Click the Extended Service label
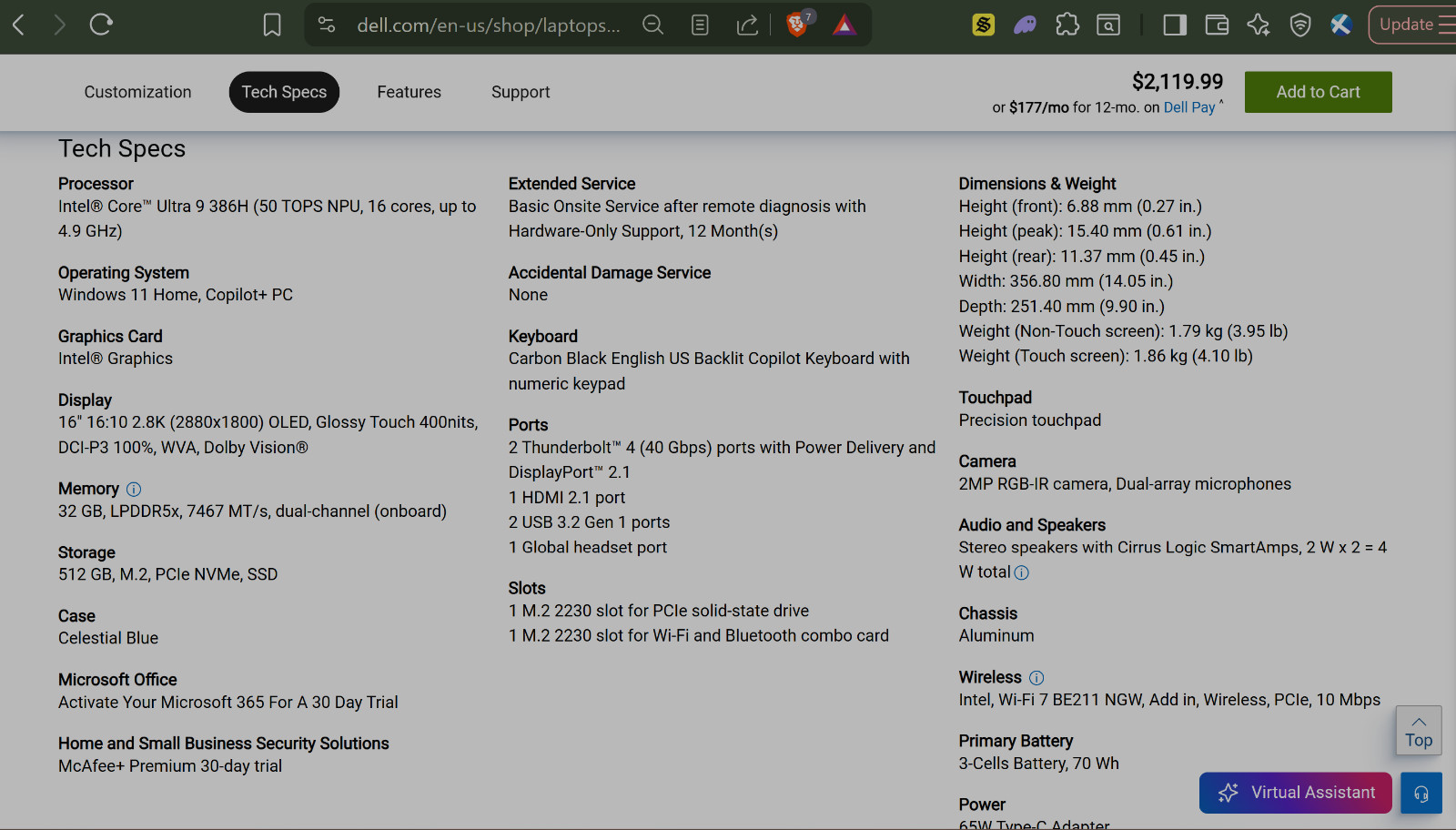Viewport: 1456px width, 830px height. [x=571, y=184]
